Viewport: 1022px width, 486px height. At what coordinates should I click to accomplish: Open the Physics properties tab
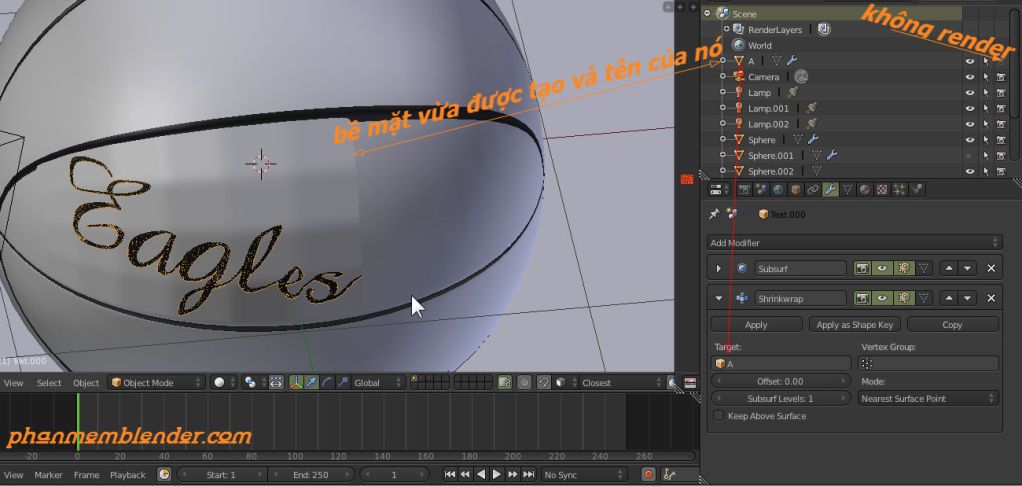tap(916, 190)
